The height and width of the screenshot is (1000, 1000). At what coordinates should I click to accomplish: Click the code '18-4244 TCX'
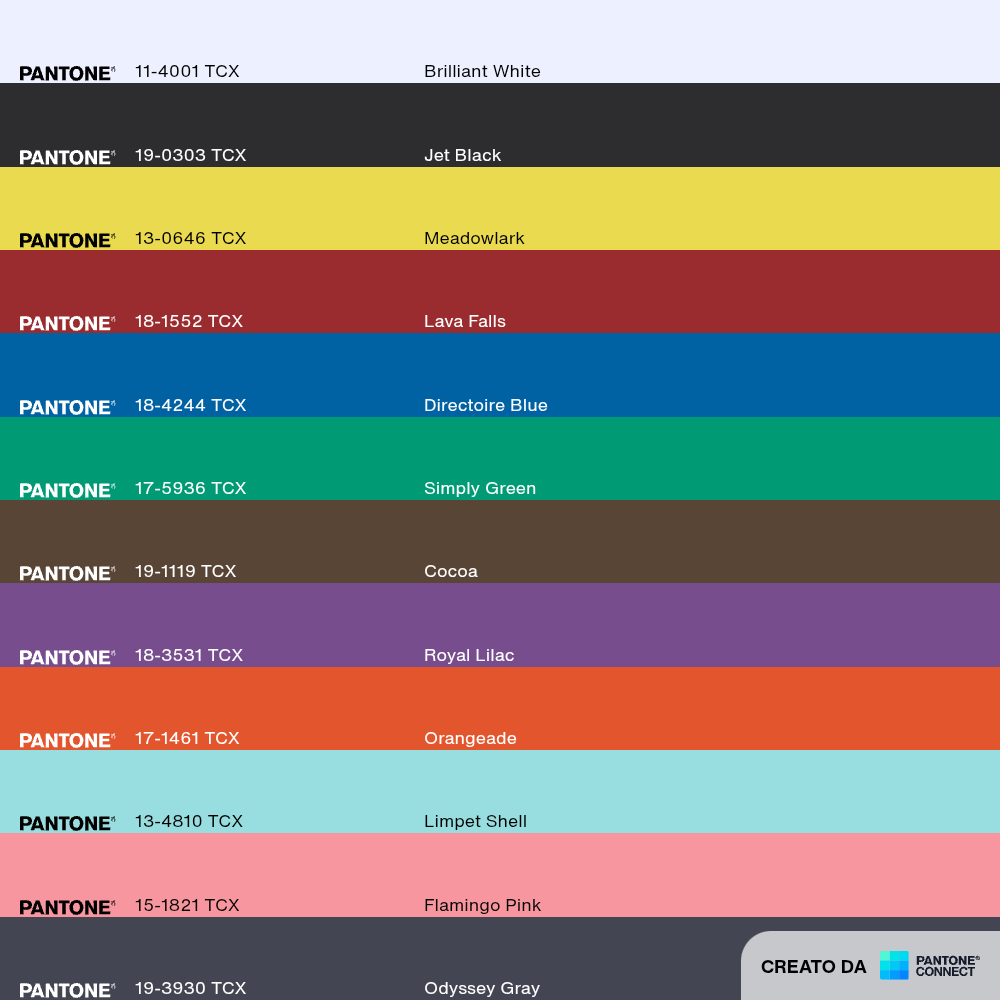(x=191, y=406)
